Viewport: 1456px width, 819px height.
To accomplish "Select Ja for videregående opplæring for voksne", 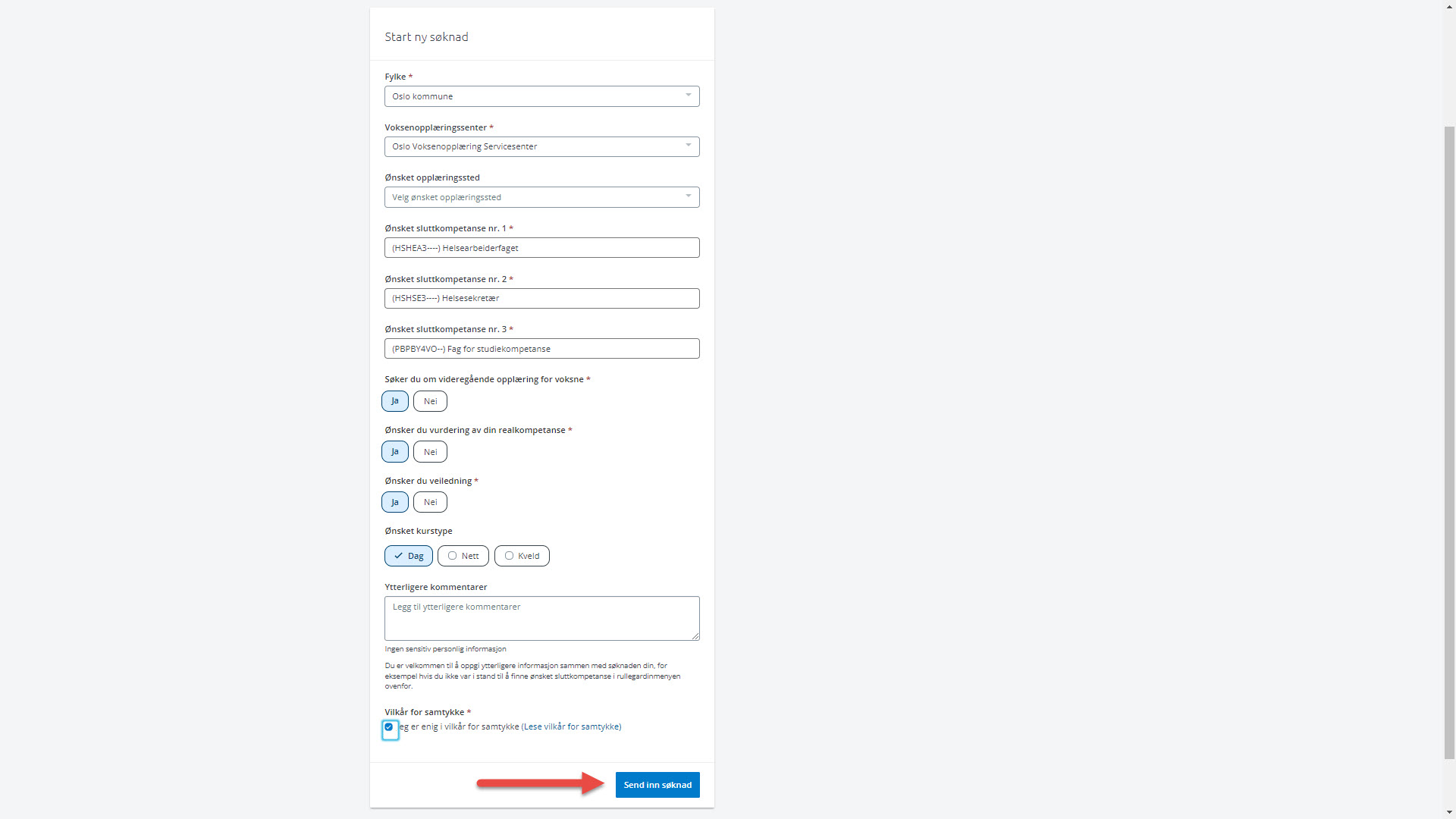I will [395, 401].
